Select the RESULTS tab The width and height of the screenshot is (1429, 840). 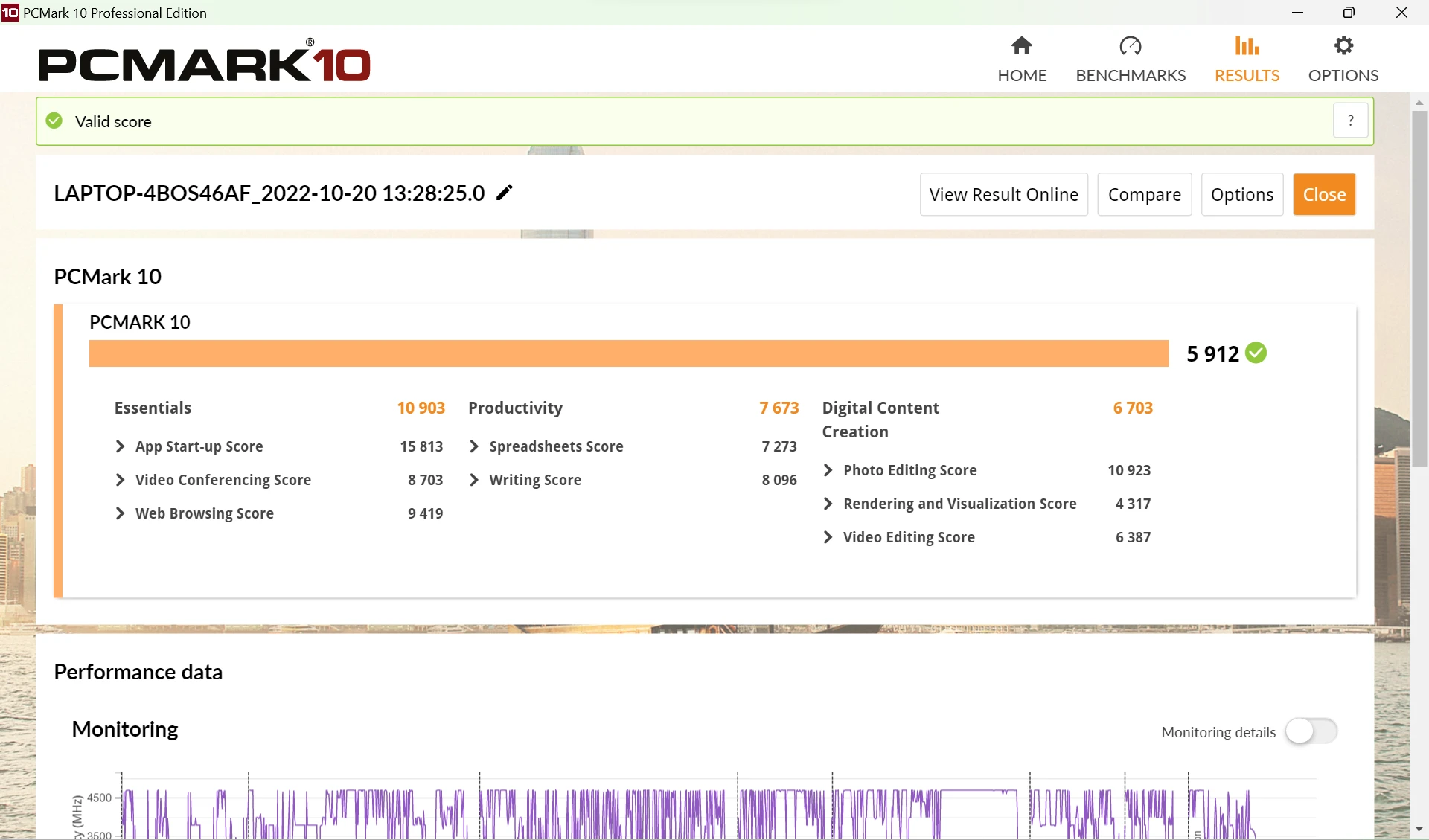[1247, 60]
